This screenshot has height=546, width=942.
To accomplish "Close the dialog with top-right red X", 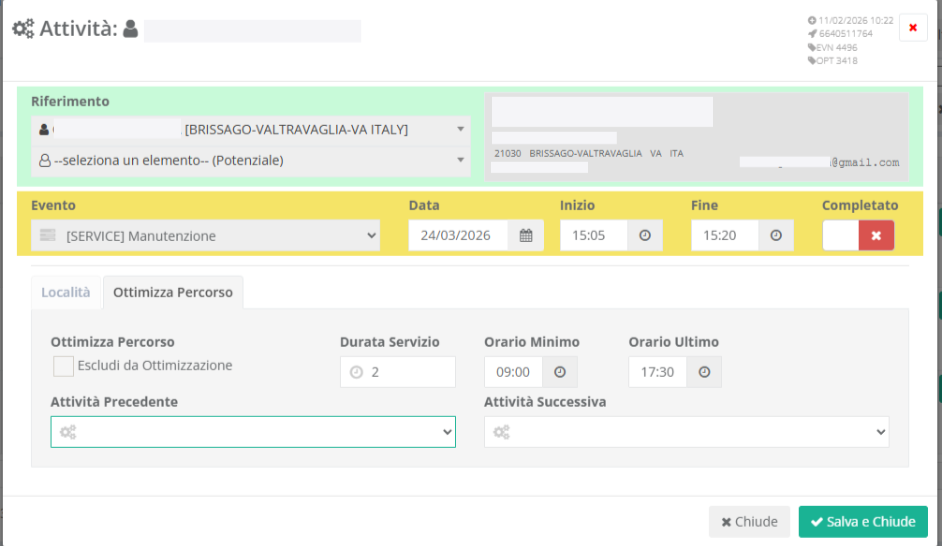I will pos(912,28).
